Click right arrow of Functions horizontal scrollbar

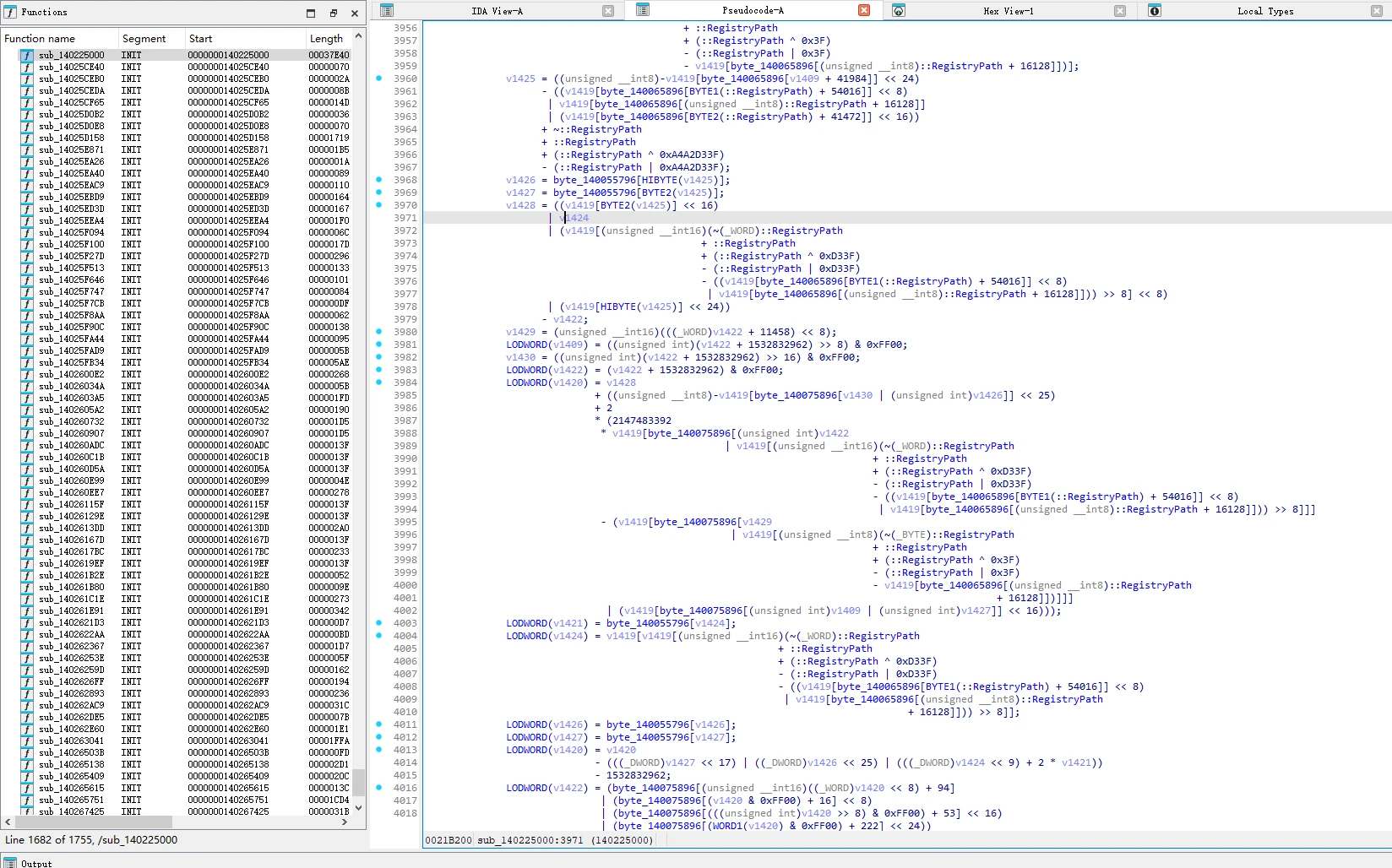click(345, 822)
